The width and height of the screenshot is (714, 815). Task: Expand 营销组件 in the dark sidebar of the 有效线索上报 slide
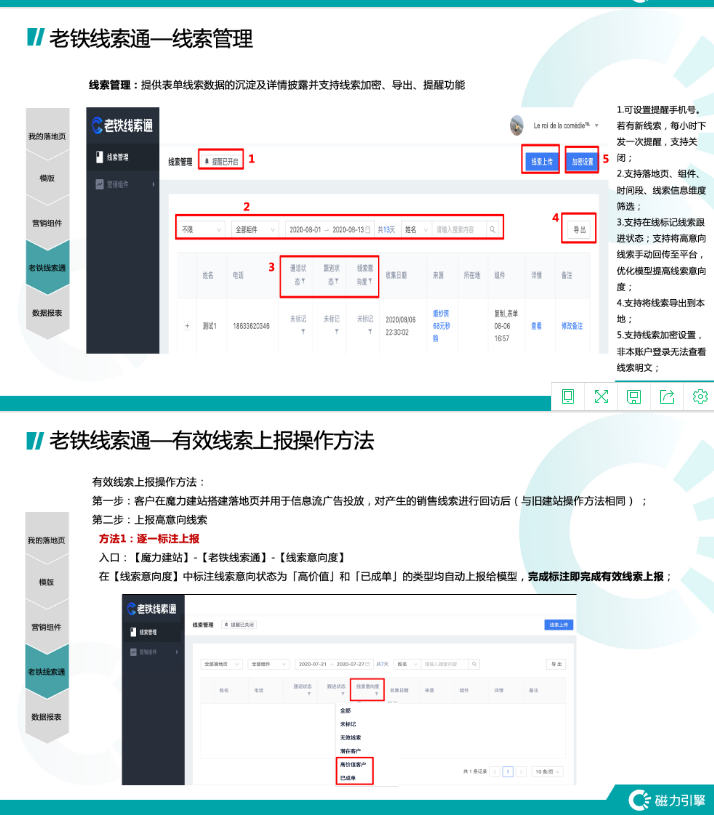pyautogui.click(x=154, y=652)
